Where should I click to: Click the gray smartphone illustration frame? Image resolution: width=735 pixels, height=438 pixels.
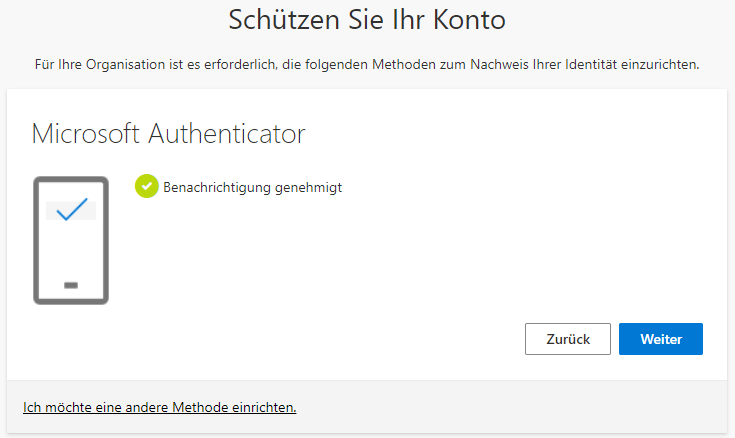tap(71, 240)
